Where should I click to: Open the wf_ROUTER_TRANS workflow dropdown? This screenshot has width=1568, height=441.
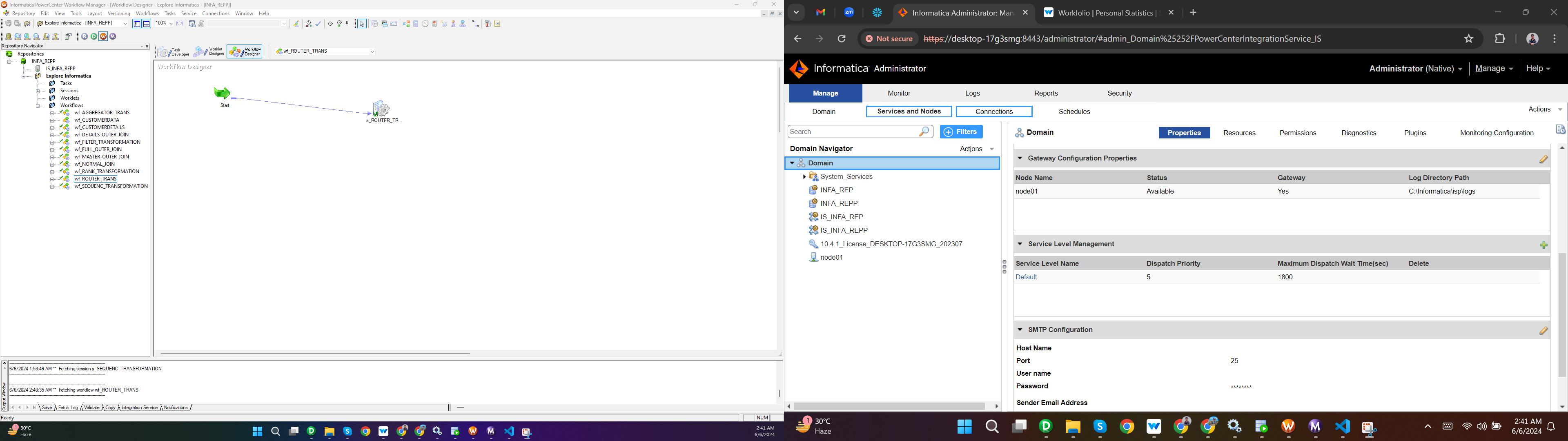pos(372,52)
